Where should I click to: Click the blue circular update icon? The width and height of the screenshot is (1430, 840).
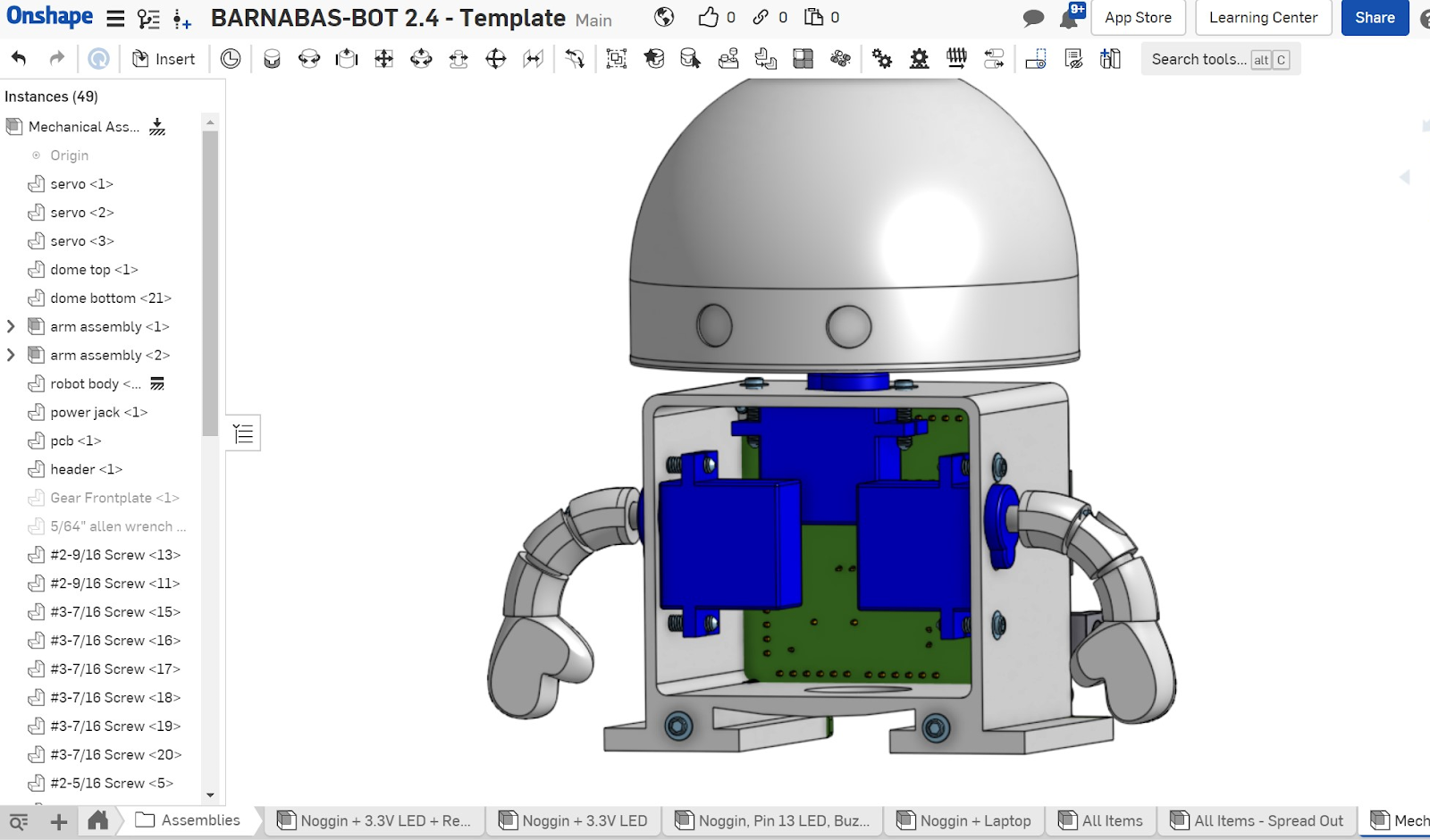[x=98, y=59]
